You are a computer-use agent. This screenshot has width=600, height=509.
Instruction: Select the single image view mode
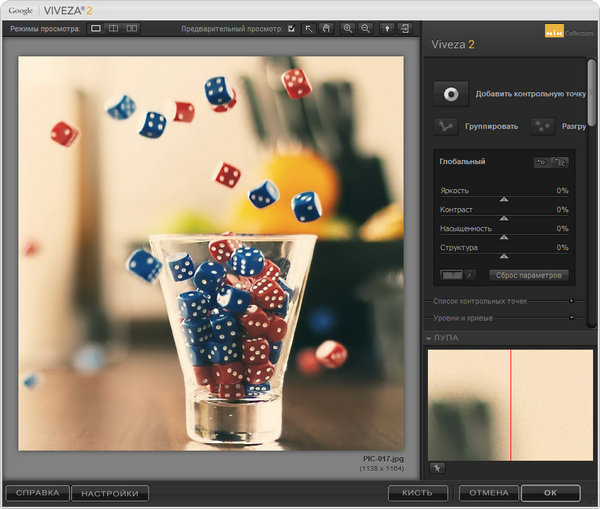96,29
